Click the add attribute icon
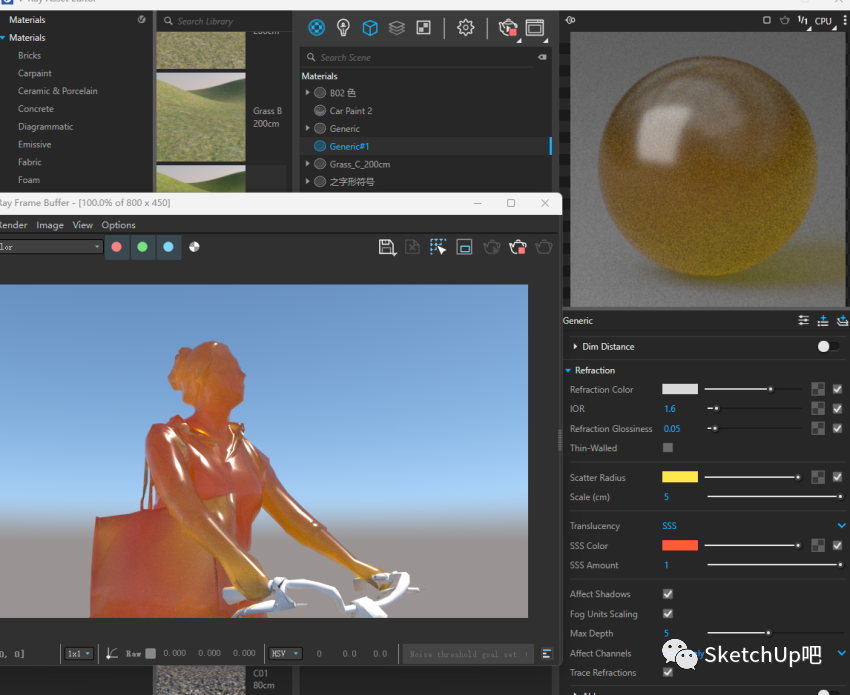Screen dimensions: 850x695 [823, 320]
